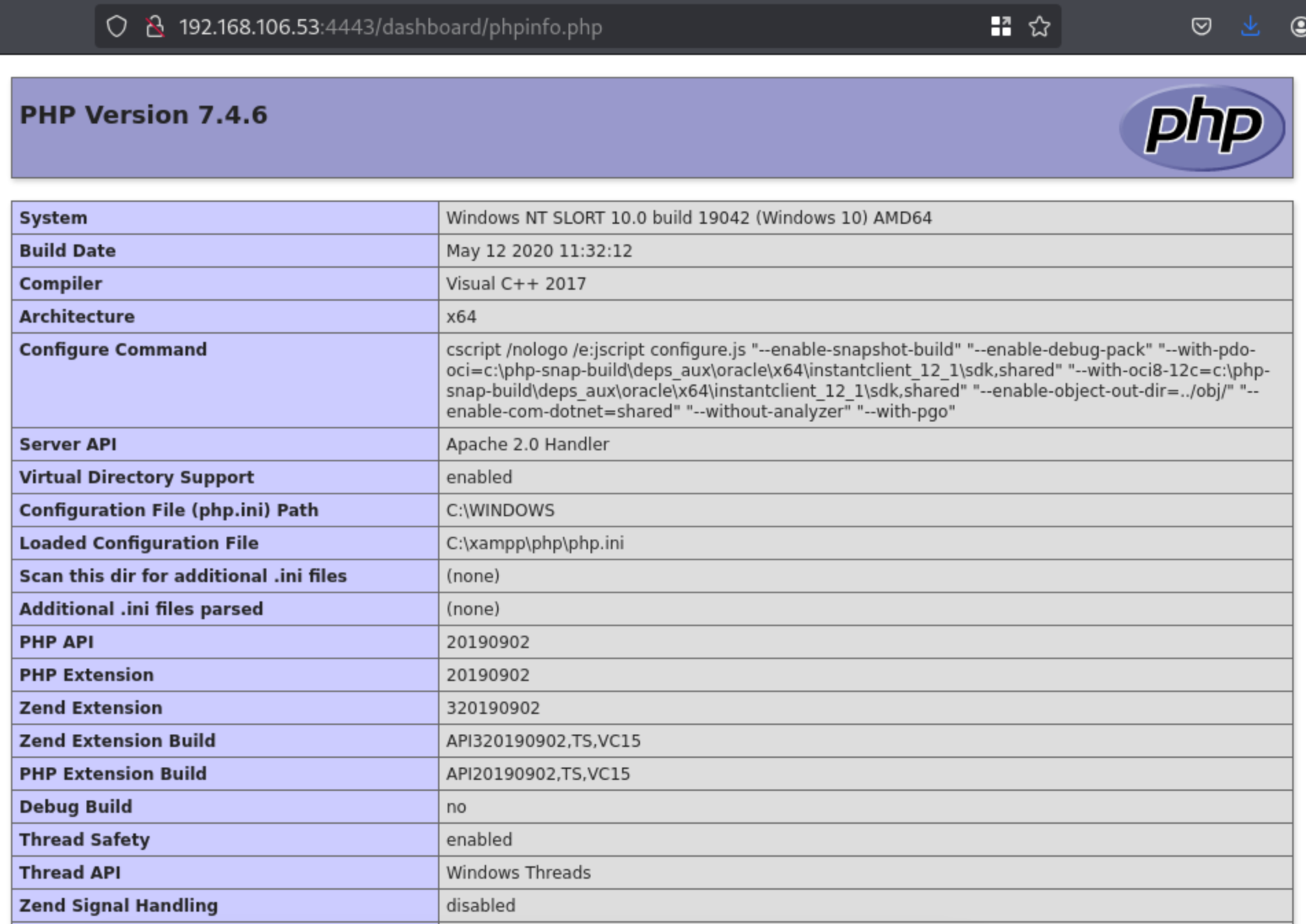Click the Build Date value May 12 2020
This screenshot has width=1306, height=924.
pyautogui.click(x=539, y=251)
